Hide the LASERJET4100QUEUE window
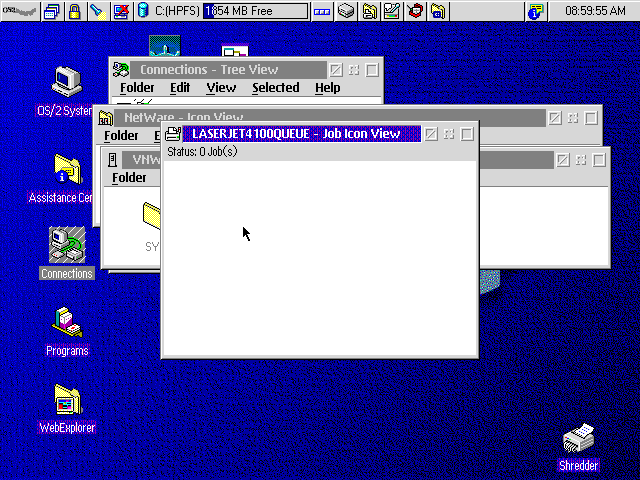 [x=431, y=134]
